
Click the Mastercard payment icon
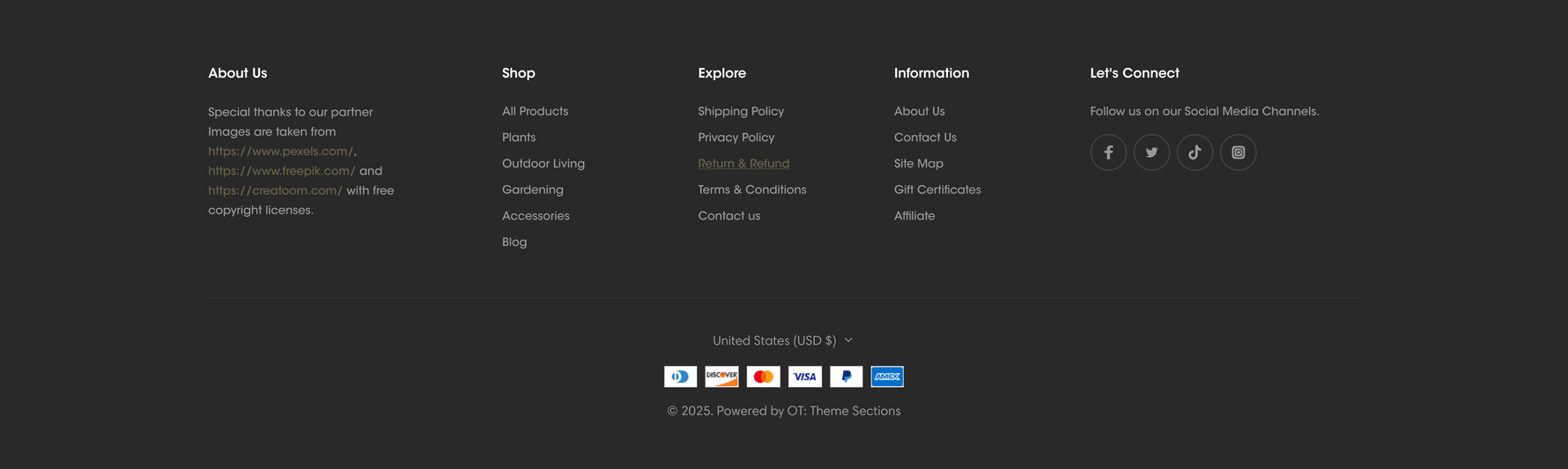coord(764,376)
